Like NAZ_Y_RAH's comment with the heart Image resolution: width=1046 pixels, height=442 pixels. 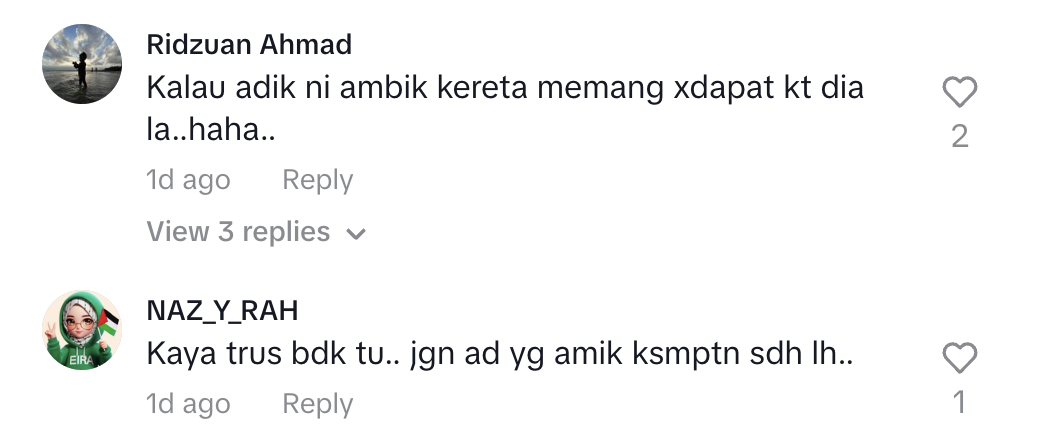(959, 358)
